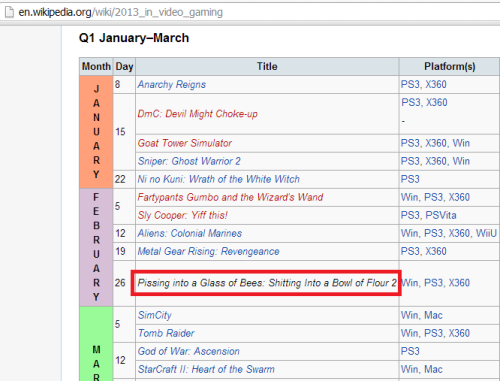500x381 pixels.
Task: Click the day 15 cell
Action: (x=124, y=132)
